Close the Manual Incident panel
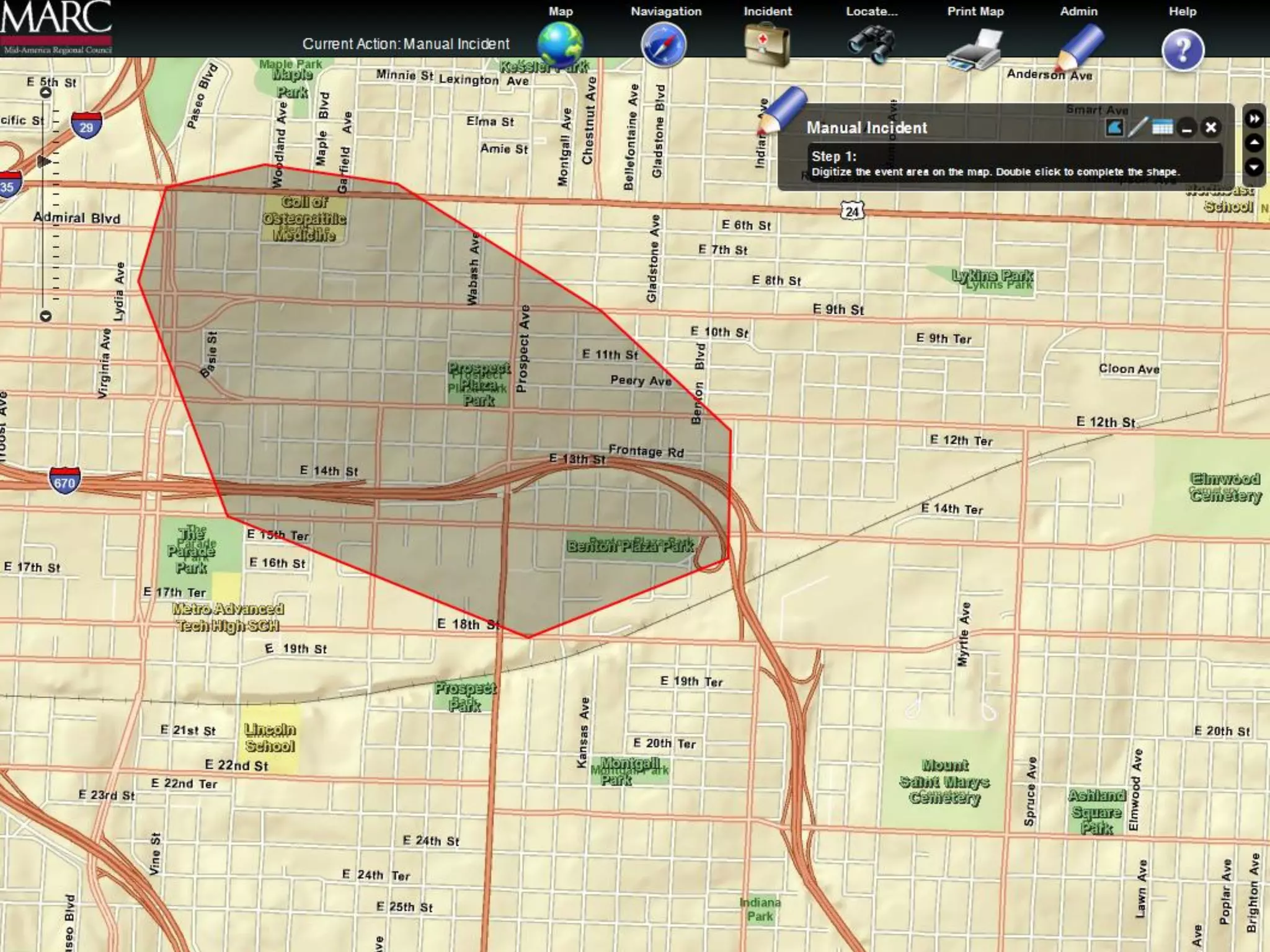The height and width of the screenshot is (952, 1270). [x=1210, y=128]
